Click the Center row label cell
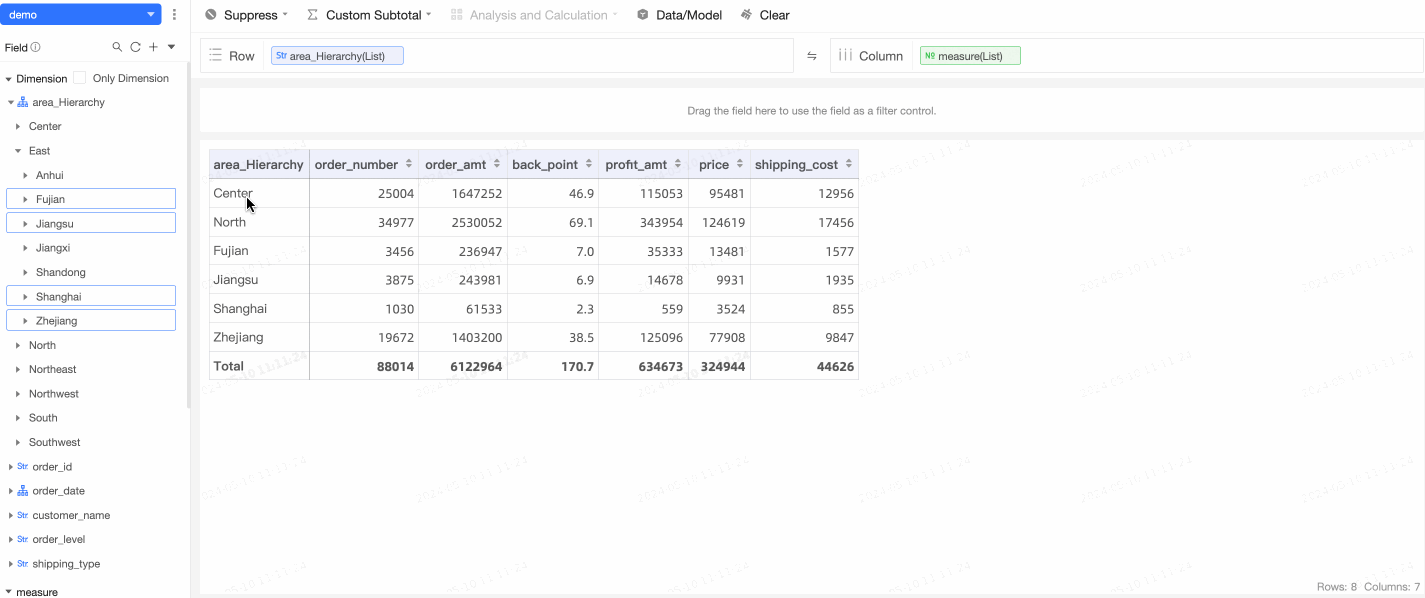Screen dimensions: 1425x598 coord(259,194)
